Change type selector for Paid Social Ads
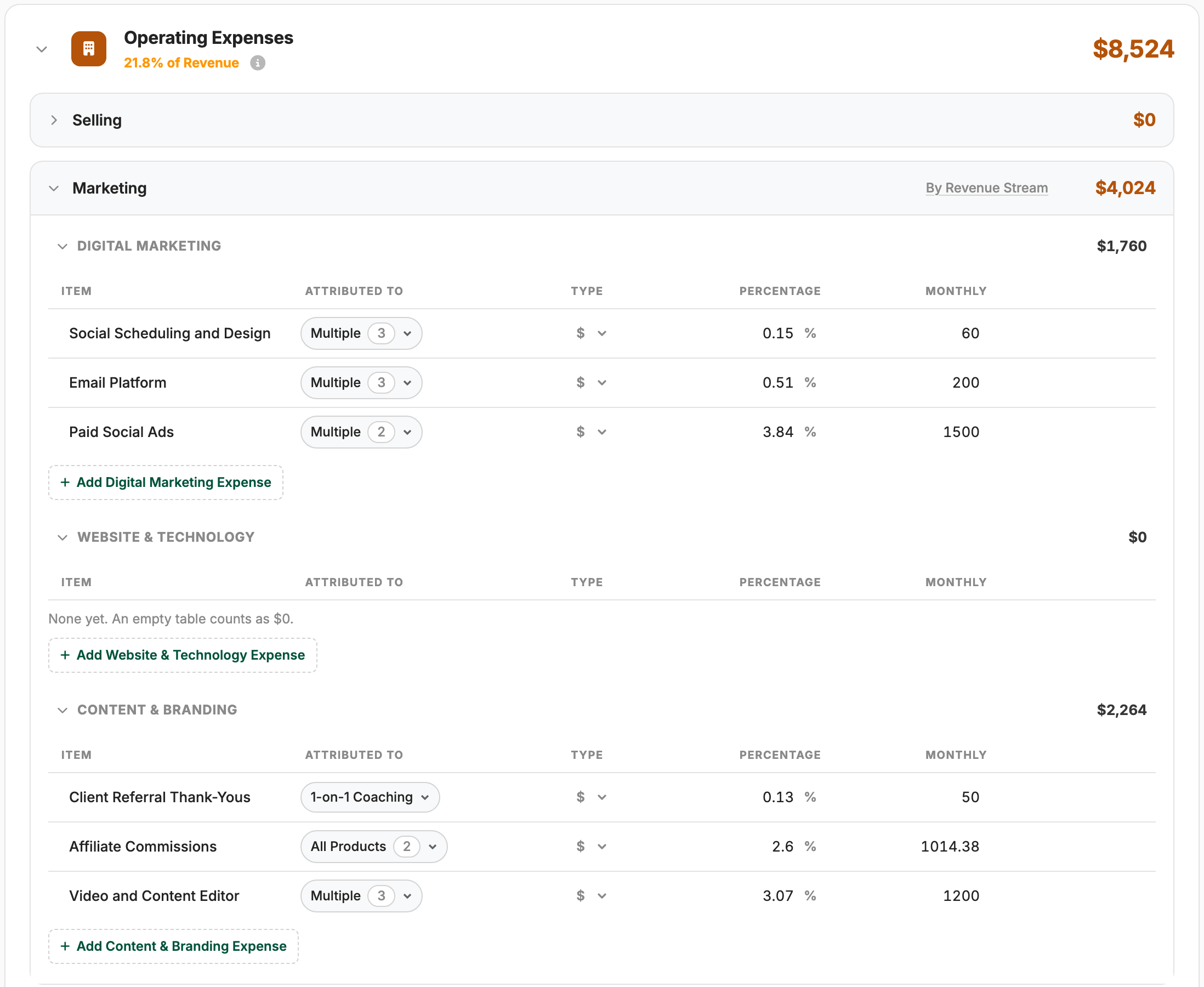The image size is (1204, 987). point(591,432)
